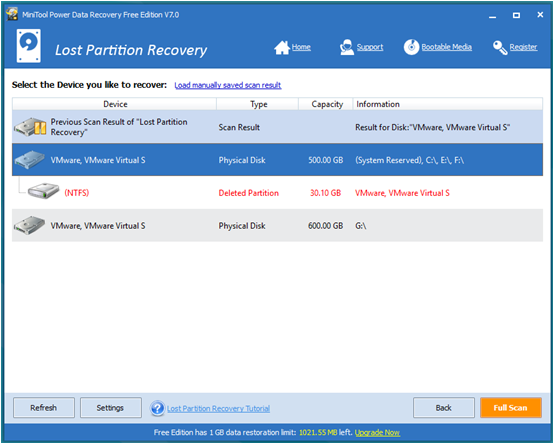This screenshot has height=443, width=553.
Task: Click Load manually saved scan result
Action: point(228,85)
